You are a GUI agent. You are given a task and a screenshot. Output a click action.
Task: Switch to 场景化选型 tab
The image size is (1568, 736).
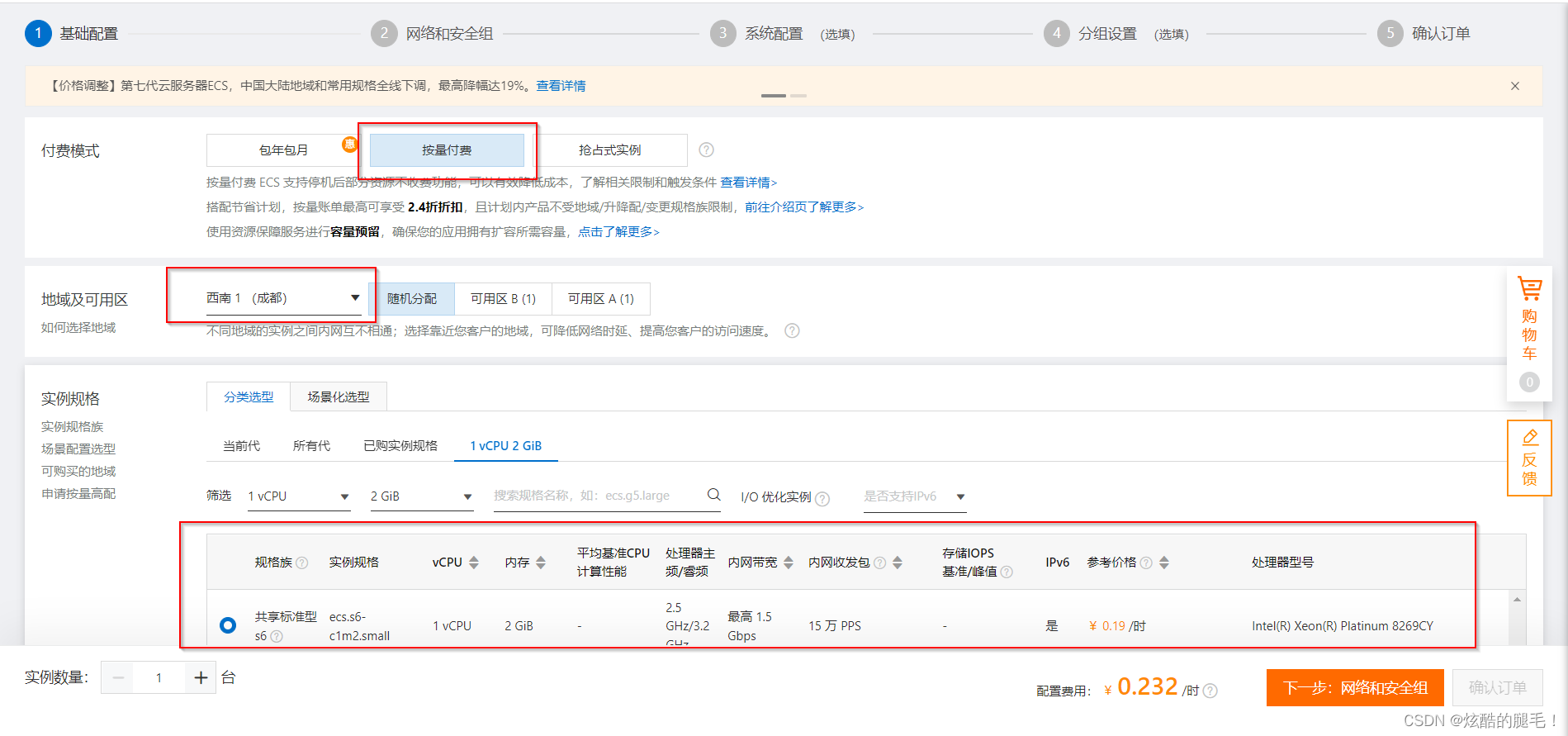coord(339,397)
